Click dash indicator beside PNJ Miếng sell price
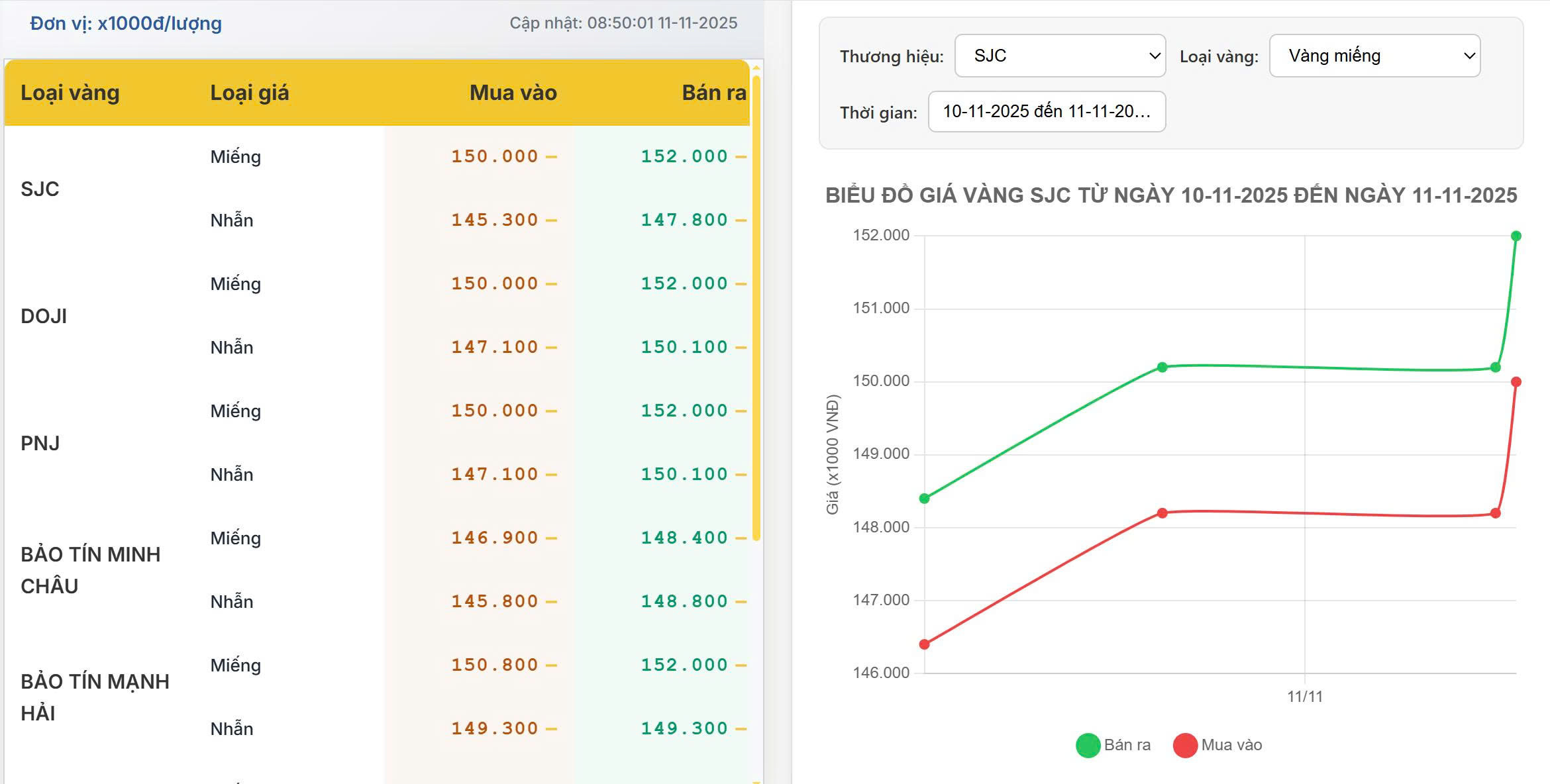This screenshot has width=1550, height=784. coord(740,410)
